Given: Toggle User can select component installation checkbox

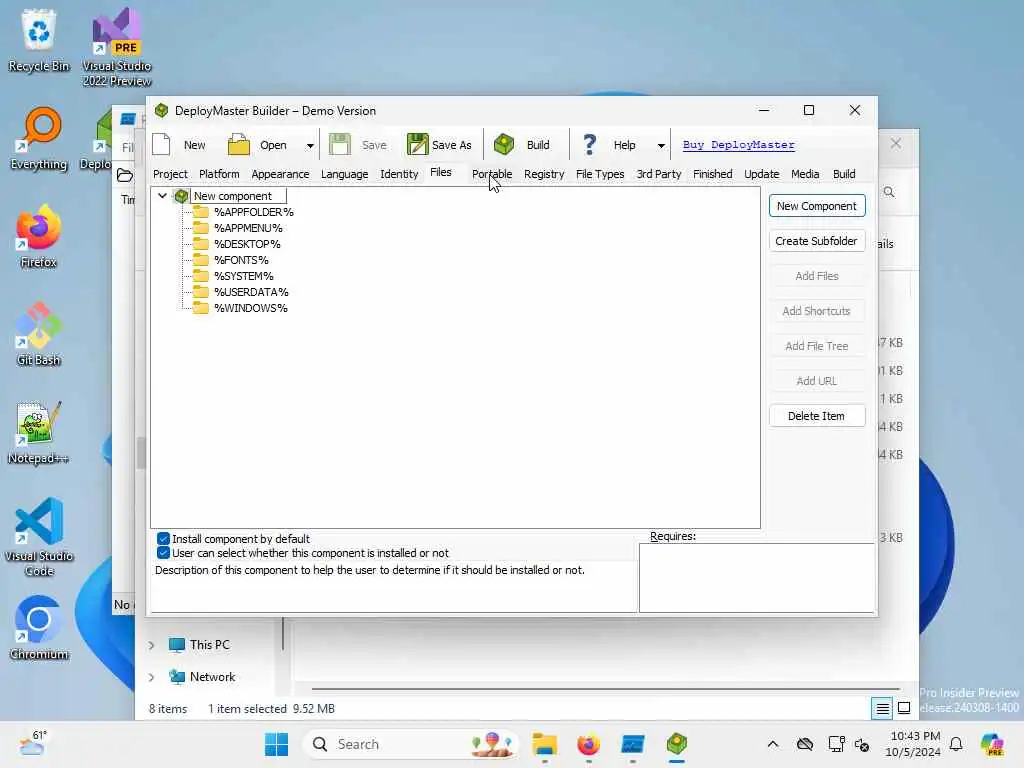Looking at the screenshot, I should click(163, 553).
